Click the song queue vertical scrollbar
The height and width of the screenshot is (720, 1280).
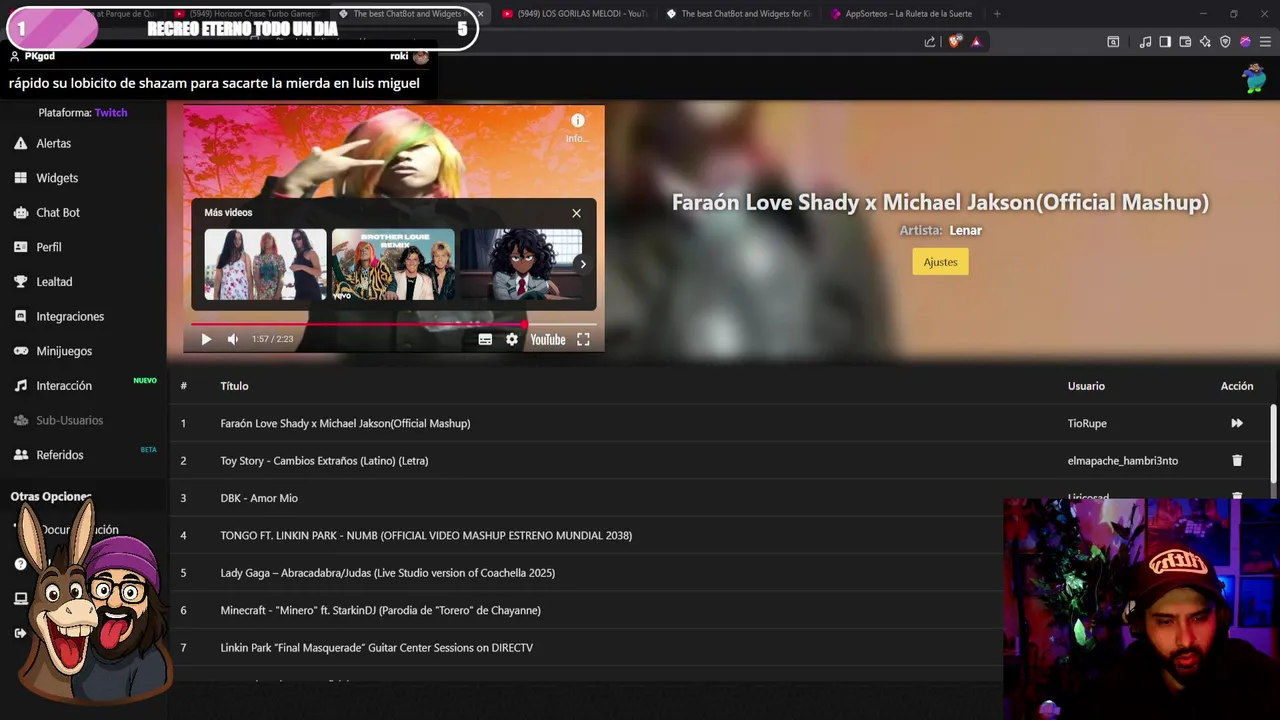[x=1273, y=445]
